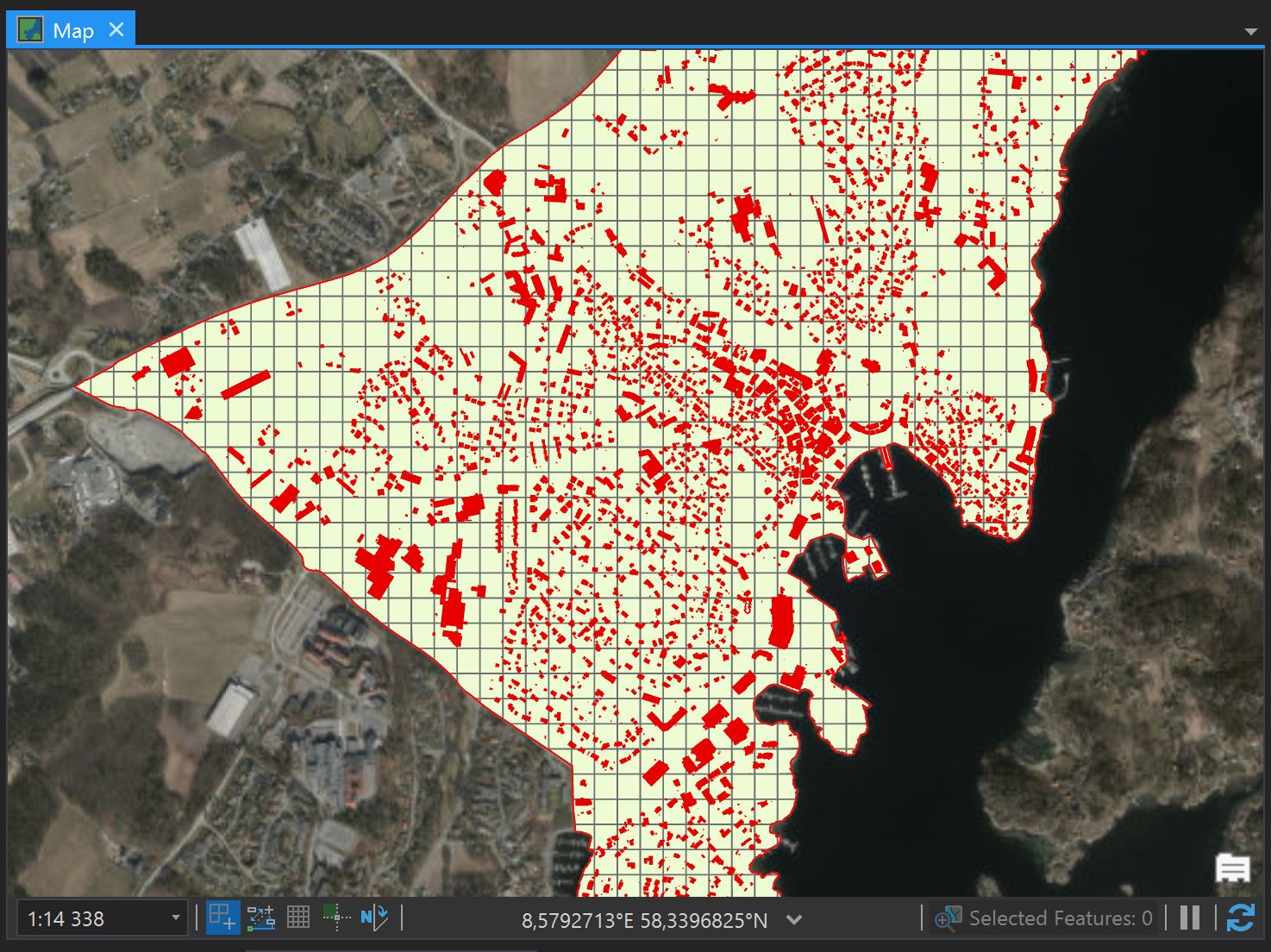This screenshot has width=1271, height=952.
Task: Toggle the green cross Dynamic Constraints icon
Action: tap(335, 918)
